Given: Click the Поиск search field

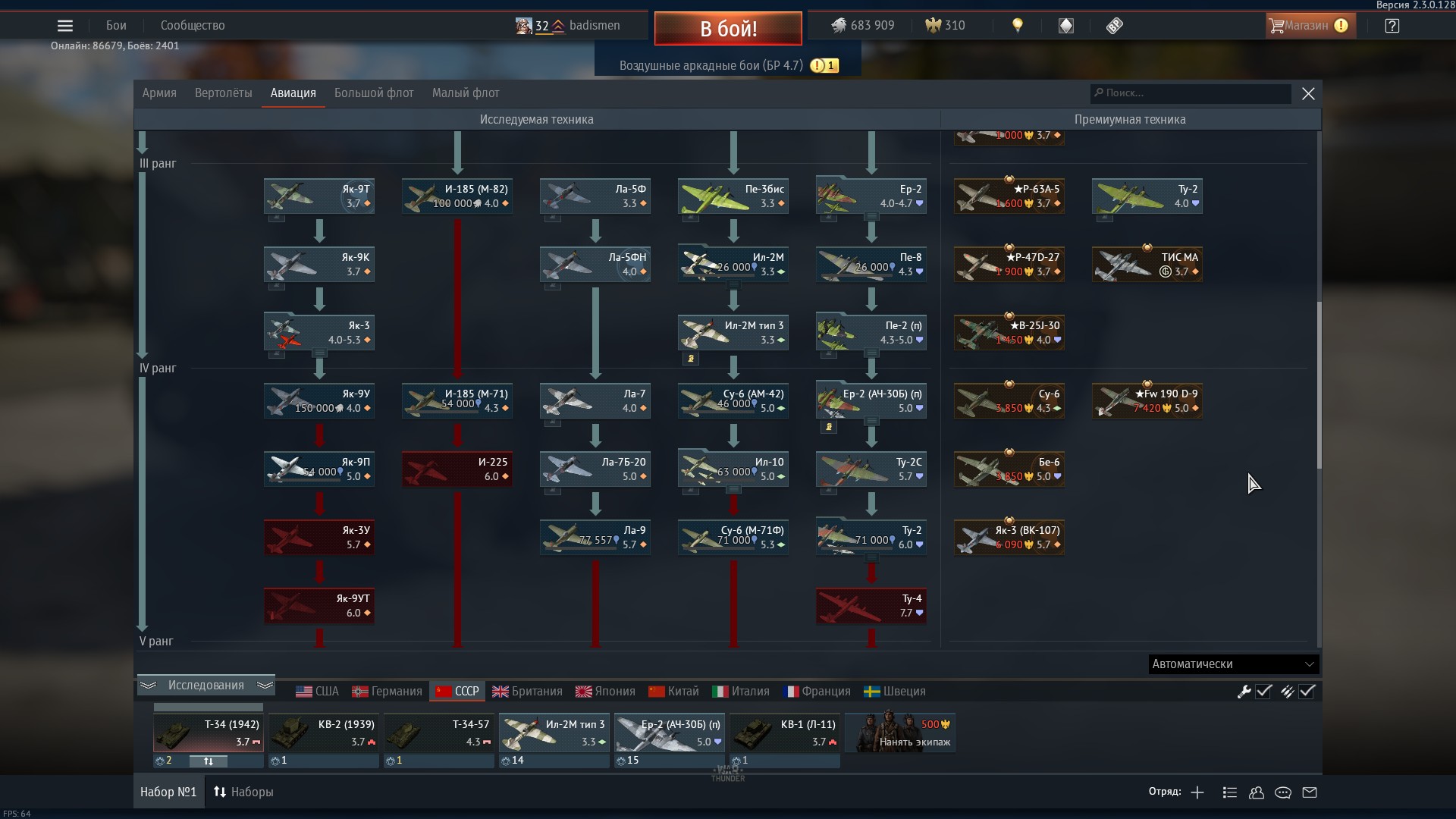Looking at the screenshot, I should pyautogui.click(x=1191, y=93).
